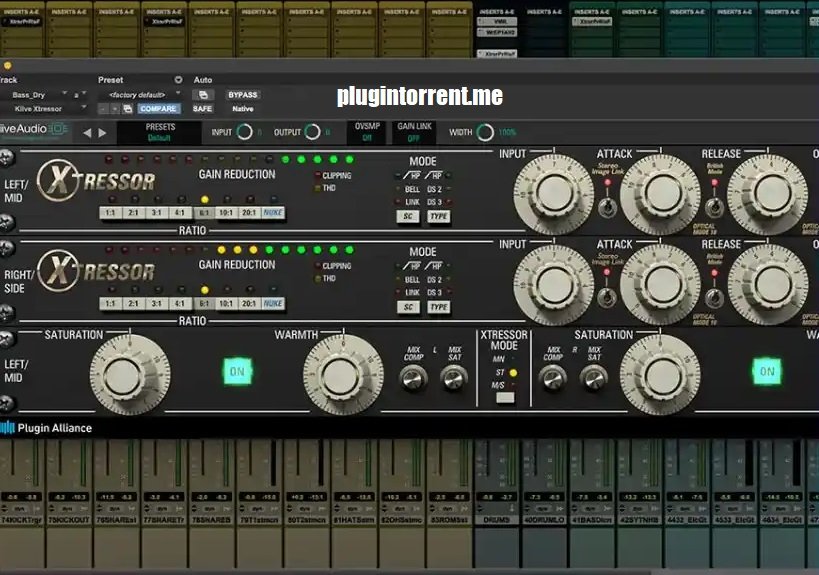Image resolution: width=819 pixels, height=575 pixels.
Task: Select the DRUMS mixer channel name
Action: [496, 520]
